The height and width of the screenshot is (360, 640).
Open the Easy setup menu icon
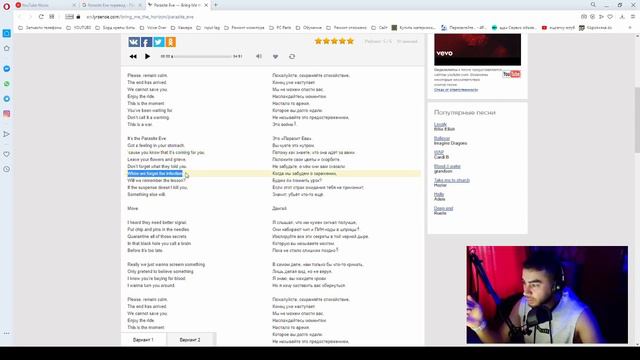pos(633,17)
